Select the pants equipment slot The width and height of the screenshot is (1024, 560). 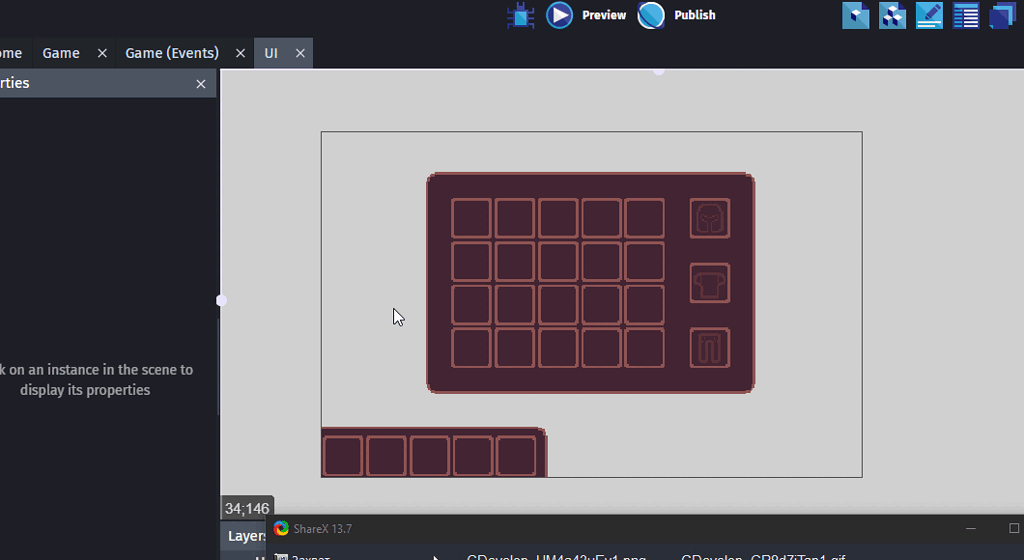click(x=710, y=347)
